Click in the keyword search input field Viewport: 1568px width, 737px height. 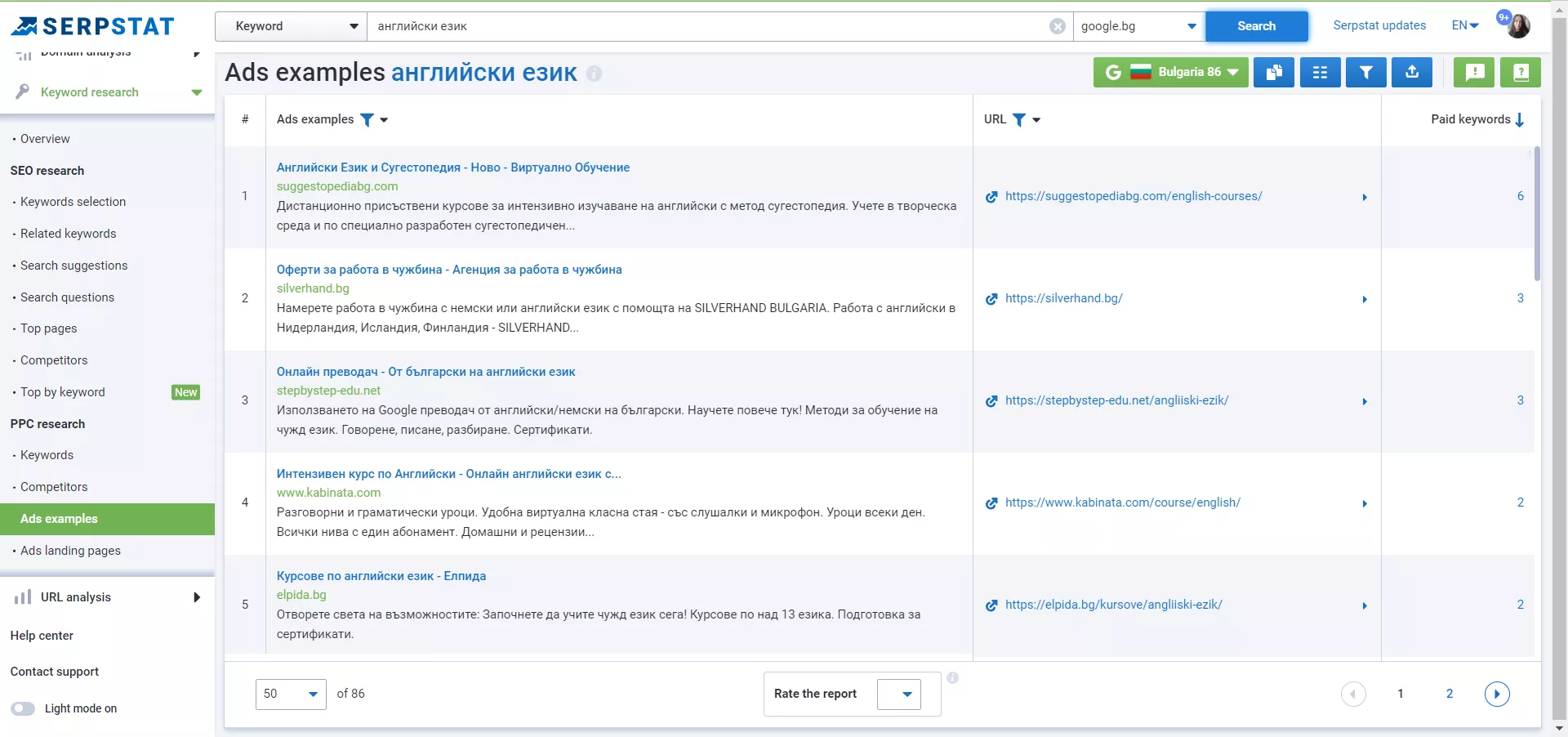click(709, 26)
